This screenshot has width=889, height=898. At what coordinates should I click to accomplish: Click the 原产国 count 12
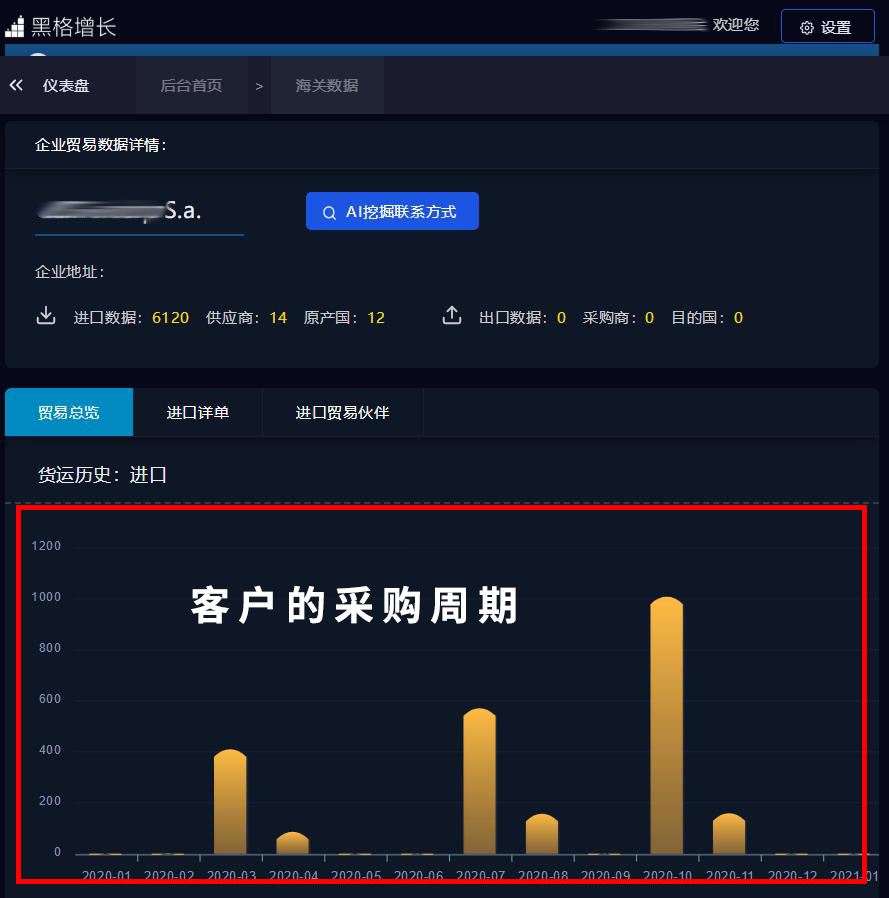click(376, 318)
